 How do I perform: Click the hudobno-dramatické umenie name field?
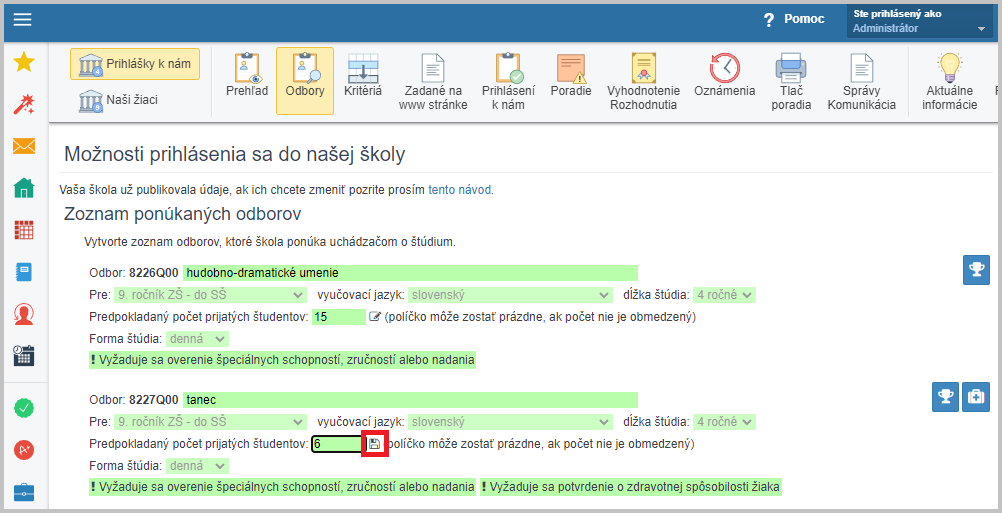pos(410,273)
